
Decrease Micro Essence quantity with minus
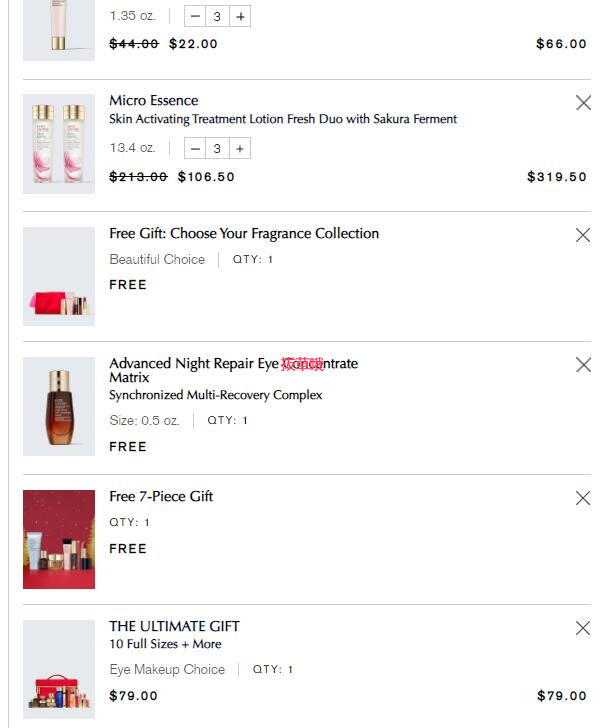[x=195, y=149]
